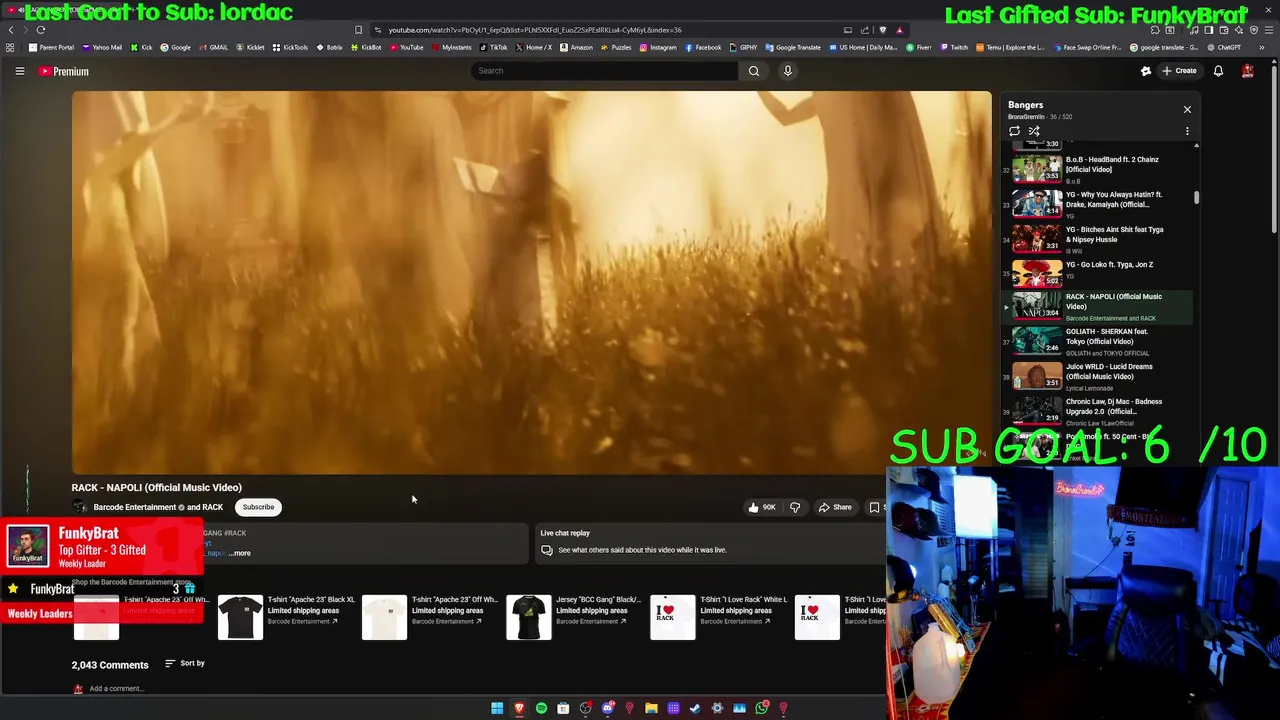Select YG - Bitches Aint Shit playlist entry
This screenshot has height=720, width=1280.
tap(1097, 238)
